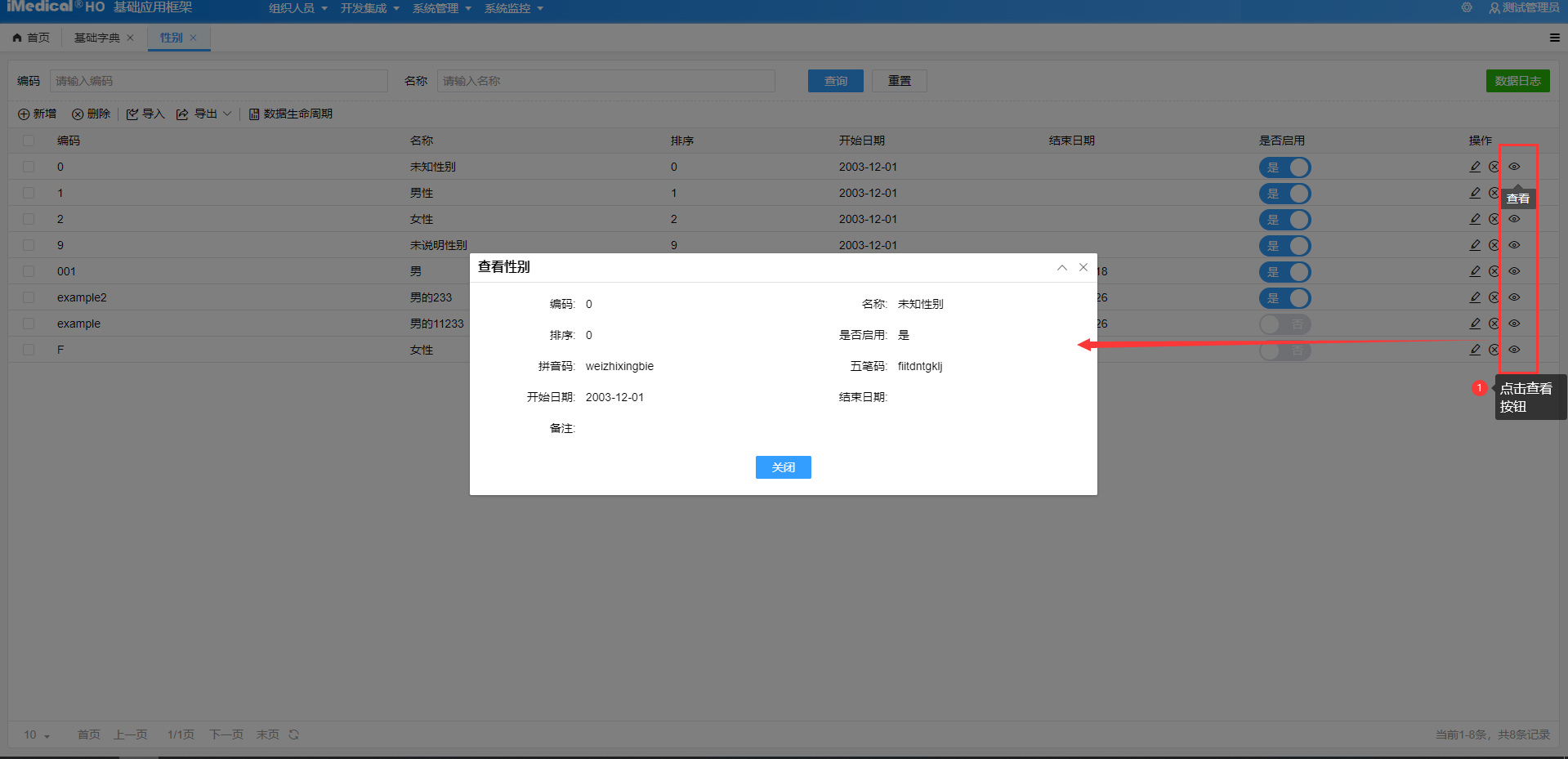Click the edit pencil icon for row 未知性别
This screenshot has height=759, width=1568.
click(x=1475, y=167)
